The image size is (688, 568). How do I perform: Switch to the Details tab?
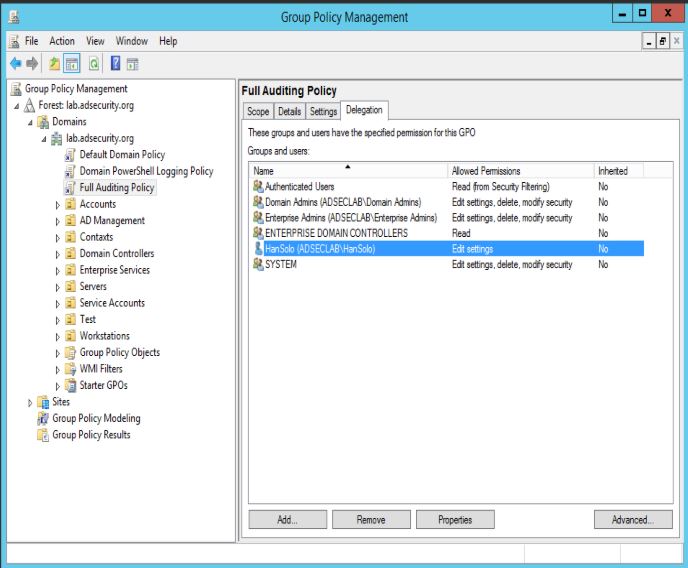click(290, 111)
